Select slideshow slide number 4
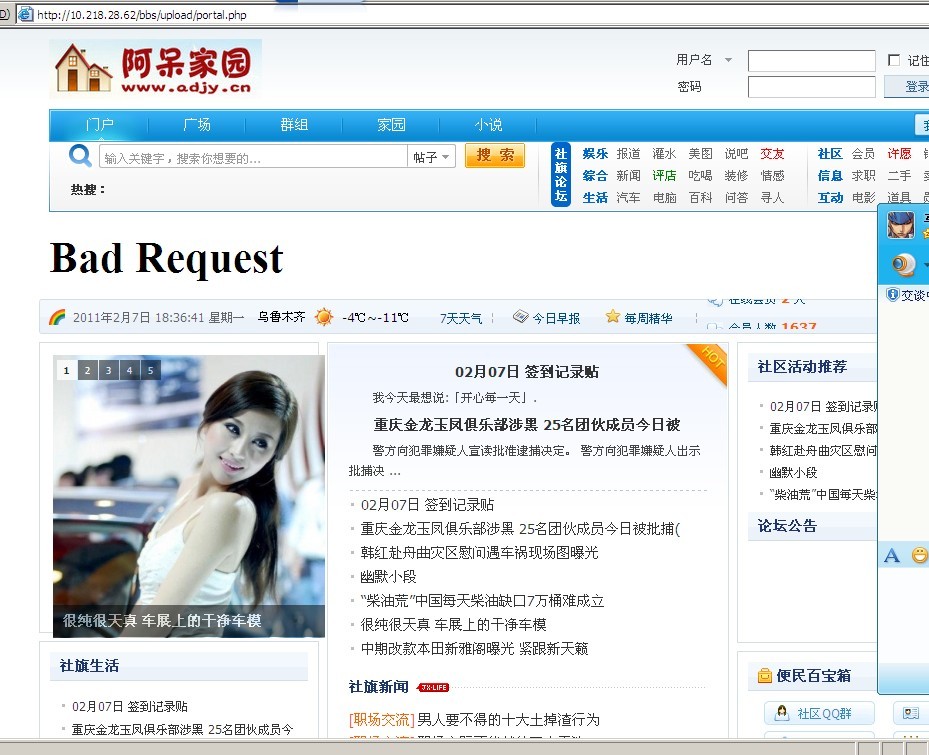The image size is (929, 755). [x=129, y=370]
